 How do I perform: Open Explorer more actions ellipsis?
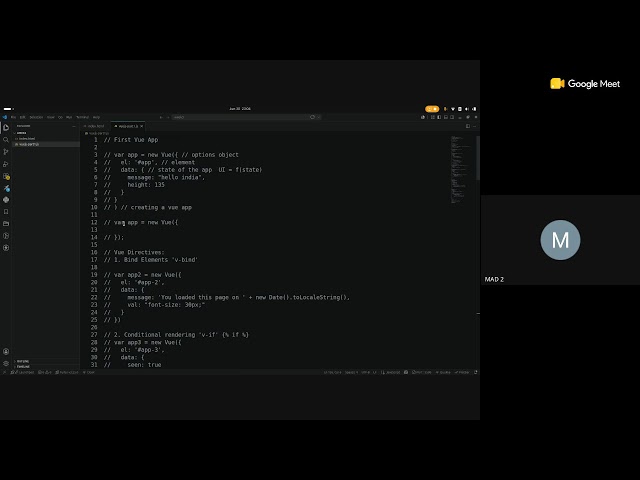(x=73, y=126)
